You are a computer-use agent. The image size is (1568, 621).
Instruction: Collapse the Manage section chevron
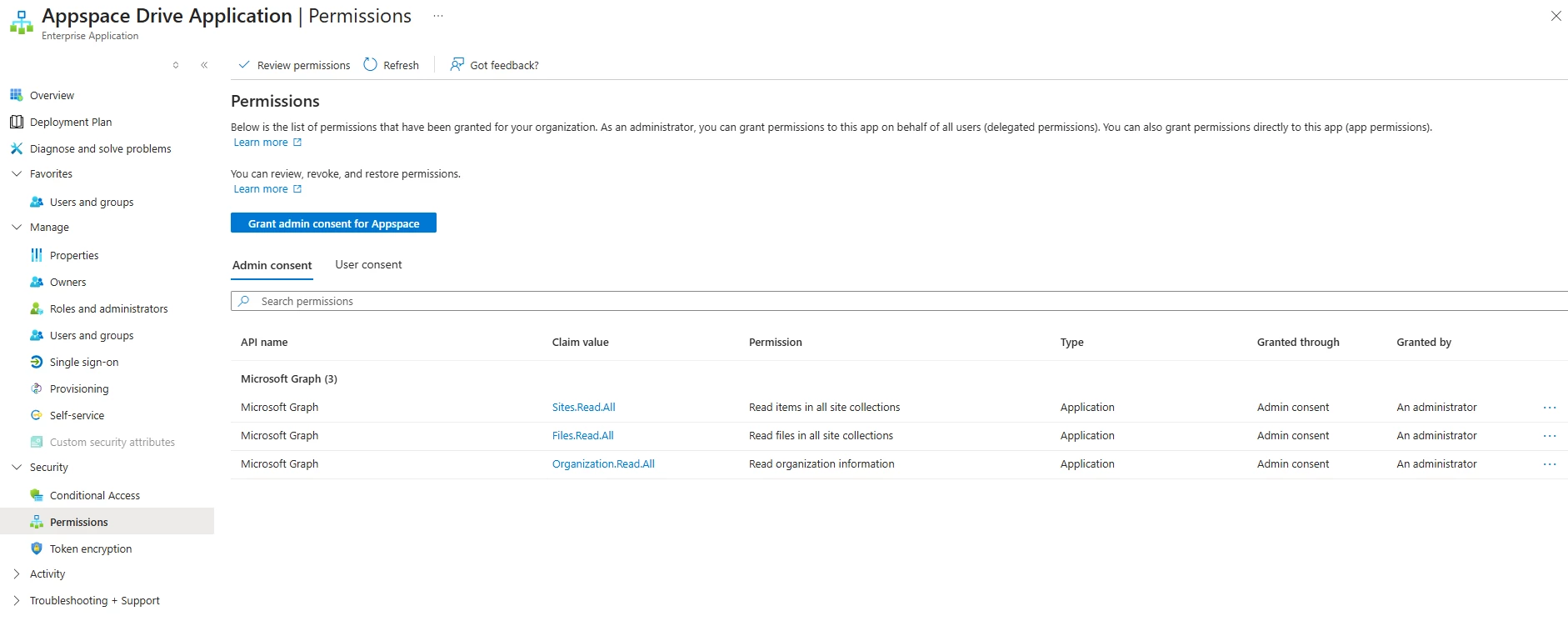(x=16, y=227)
